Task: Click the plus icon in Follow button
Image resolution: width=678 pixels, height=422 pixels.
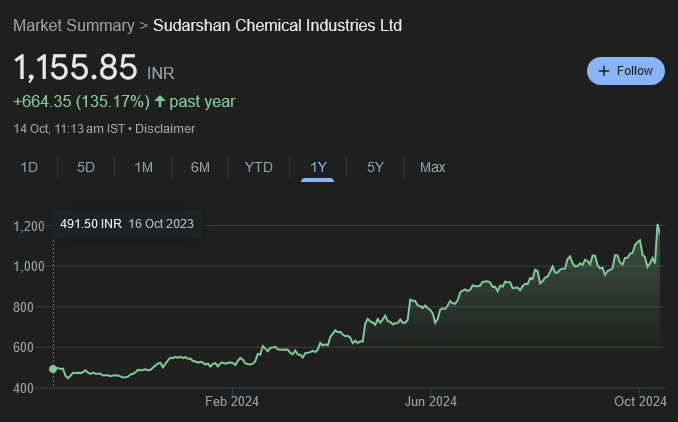Action: (604, 71)
